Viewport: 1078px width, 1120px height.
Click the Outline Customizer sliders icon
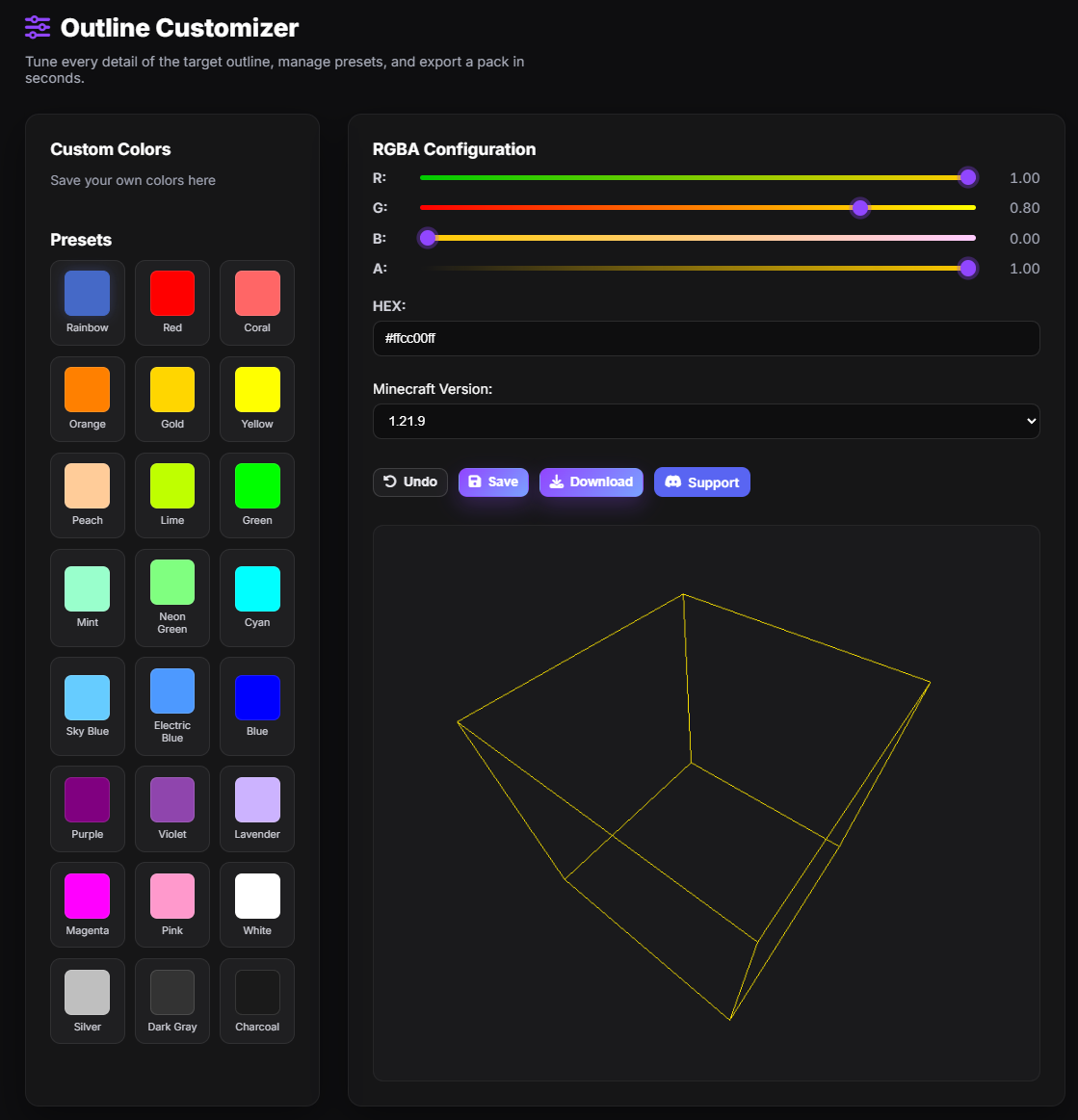pos(38,28)
